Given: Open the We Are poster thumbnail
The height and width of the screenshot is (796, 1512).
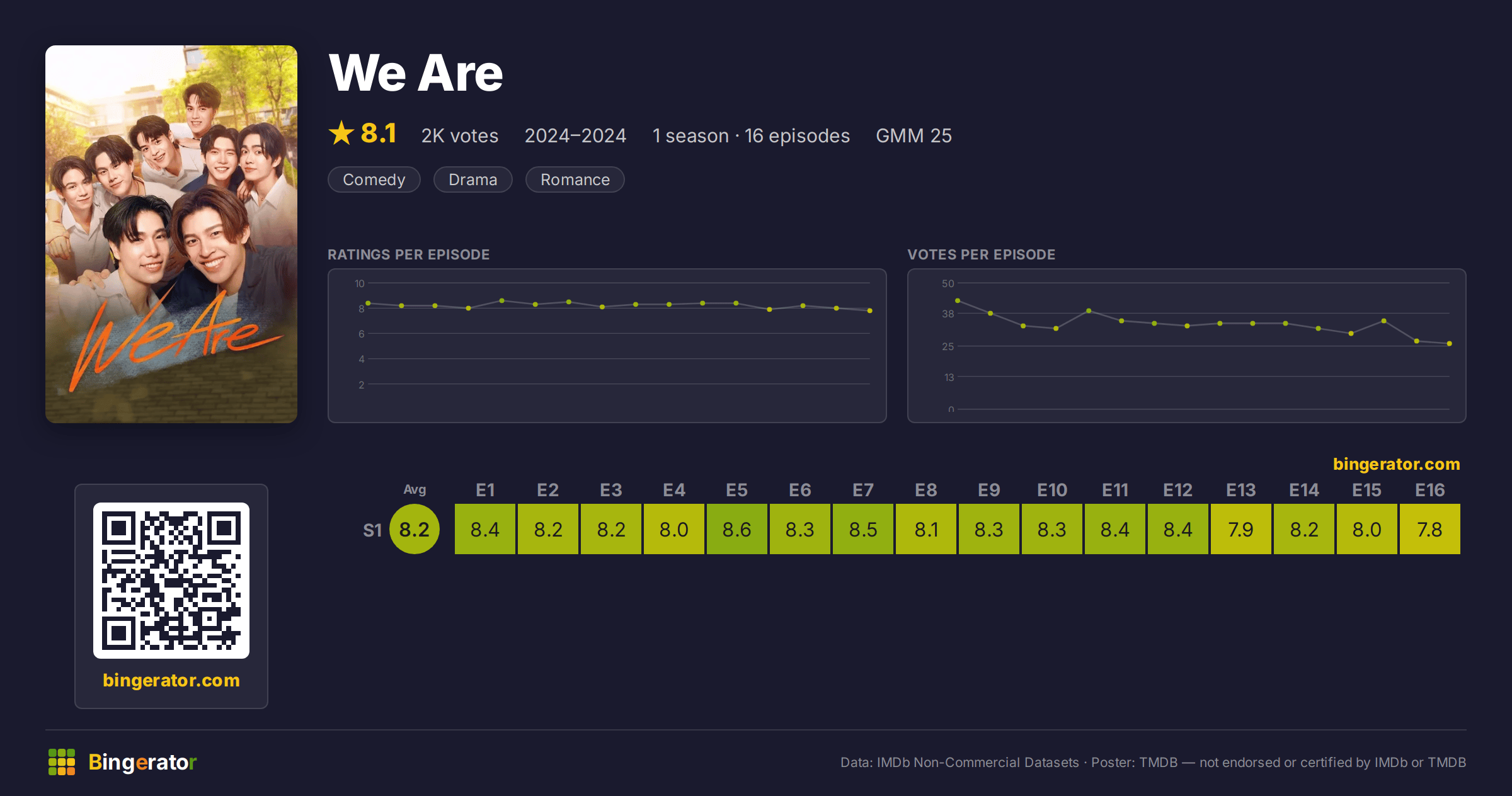Looking at the screenshot, I should [171, 234].
